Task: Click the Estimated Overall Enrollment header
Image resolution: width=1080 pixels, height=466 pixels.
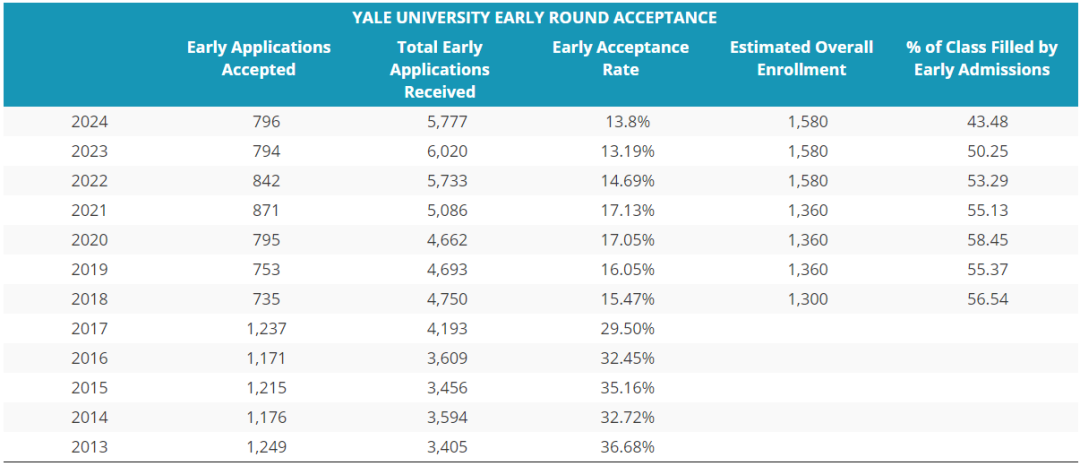Action: (801, 59)
